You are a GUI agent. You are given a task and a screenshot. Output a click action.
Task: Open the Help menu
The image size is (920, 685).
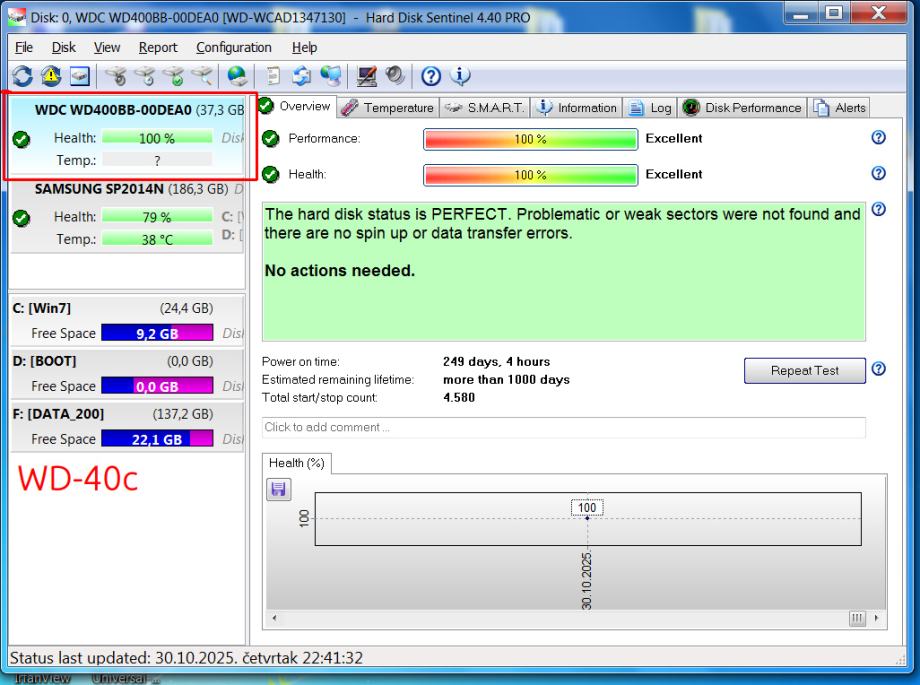(x=304, y=48)
